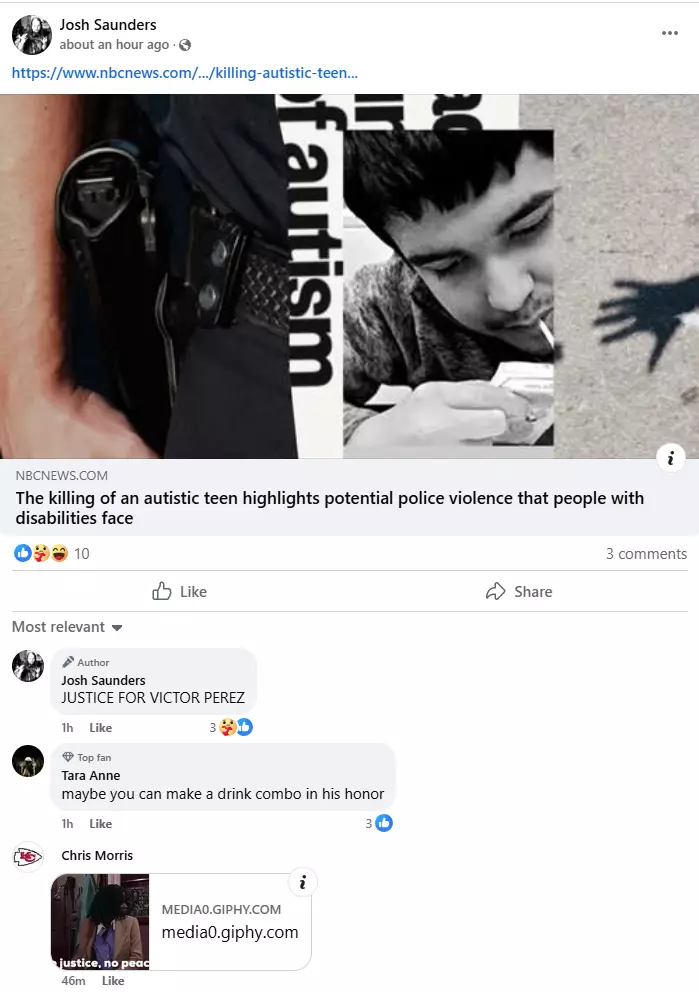Open the 3 comments link

(646, 554)
